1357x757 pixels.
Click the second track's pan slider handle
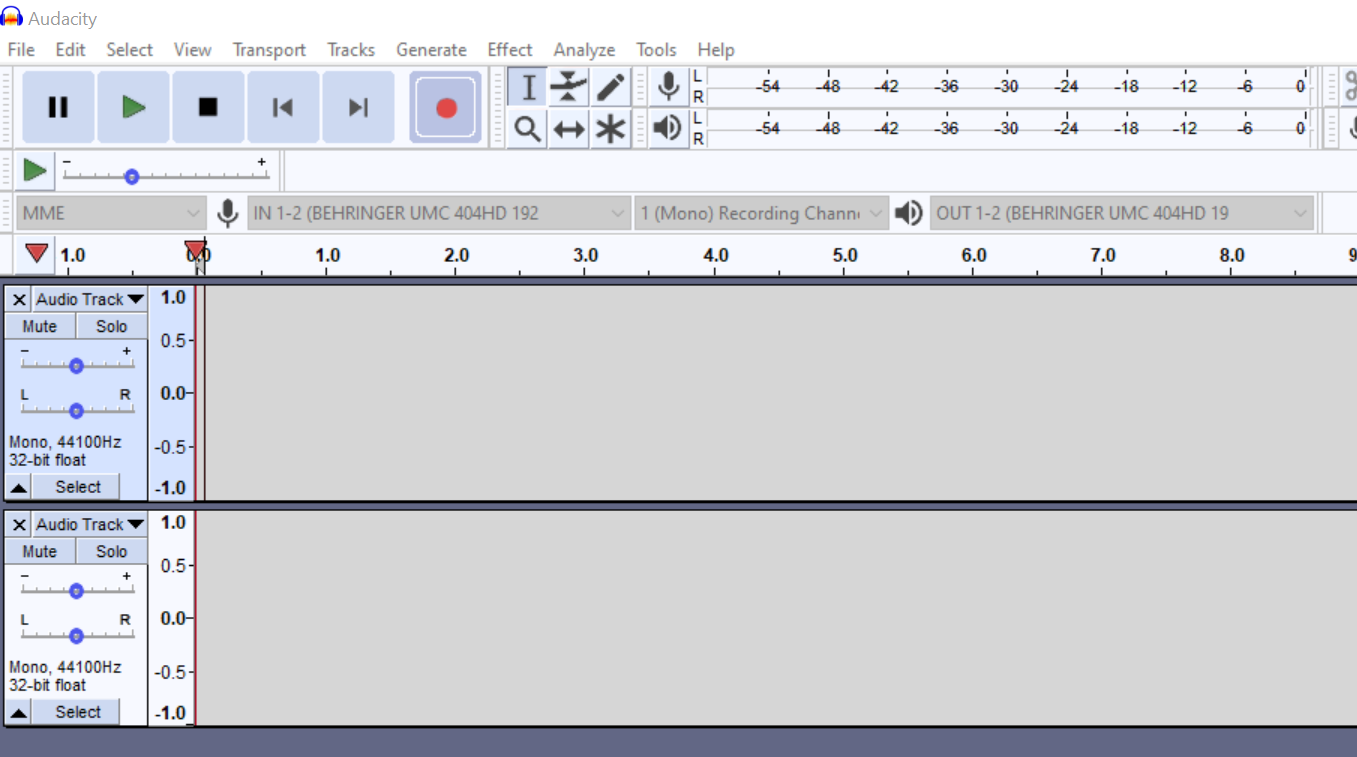click(x=76, y=636)
